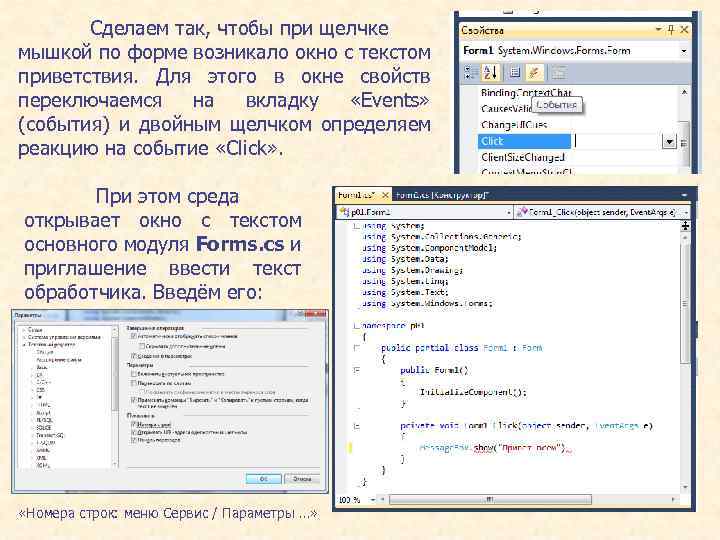The image size is (720, 540).
Task: Click the Property Pages icon in Properties toolbar
Action: pos(558,72)
